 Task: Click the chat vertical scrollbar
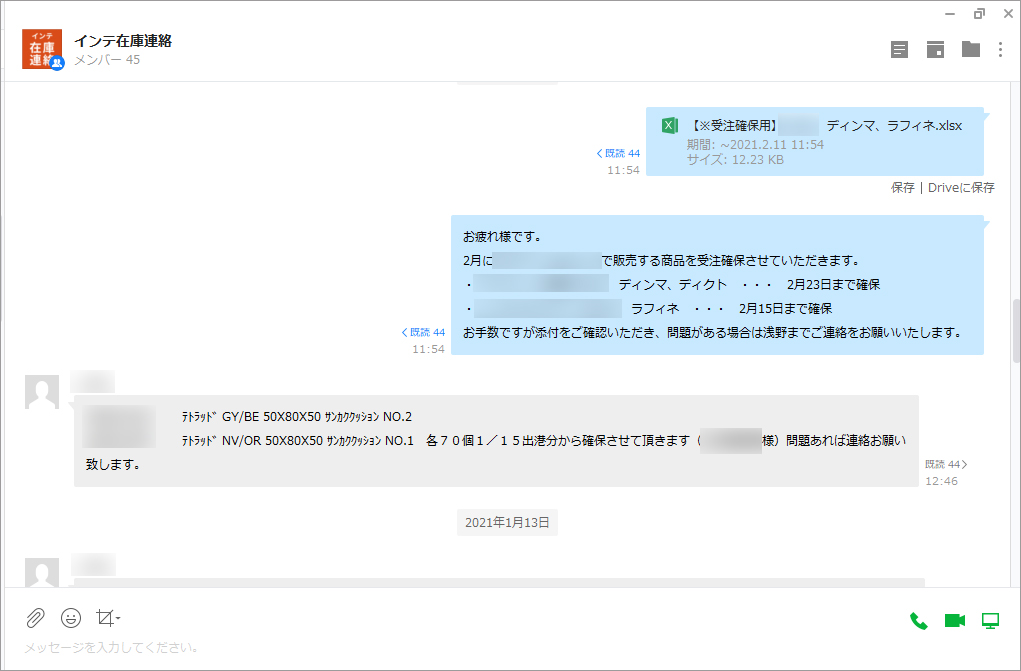[x=1016, y=330]
